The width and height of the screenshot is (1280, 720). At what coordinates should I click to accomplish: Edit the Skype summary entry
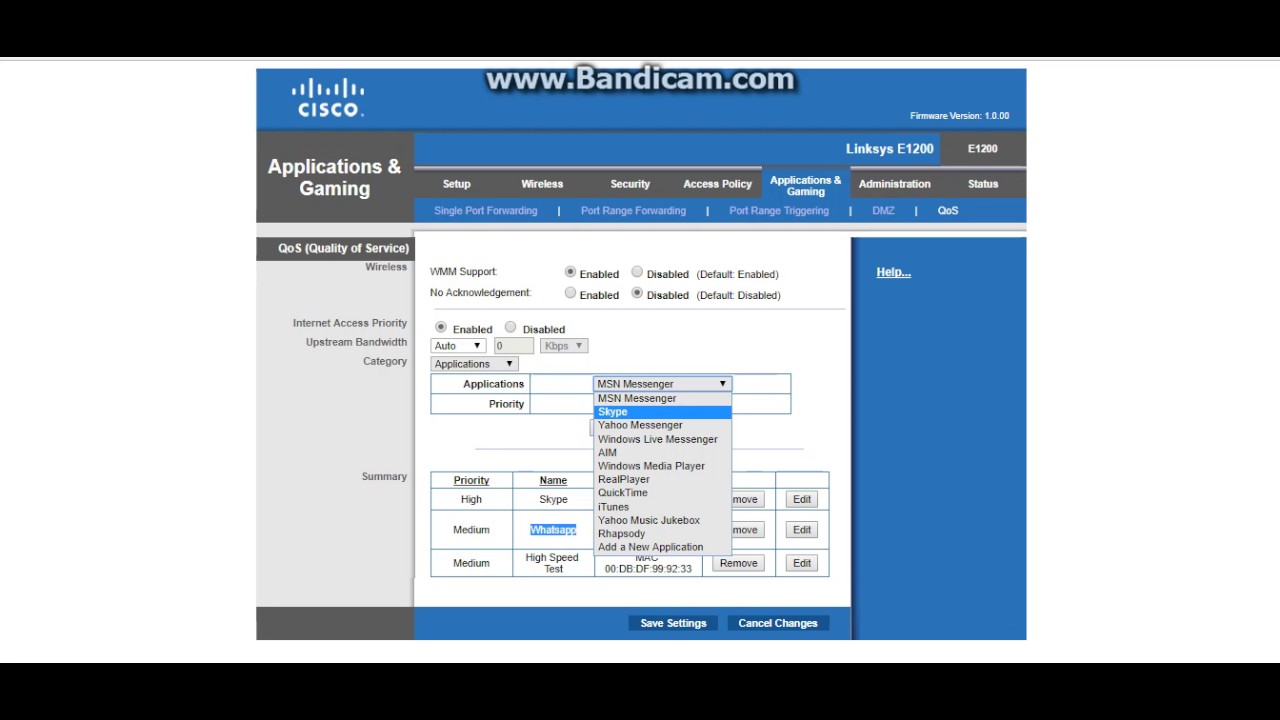[x=802, y=499]
